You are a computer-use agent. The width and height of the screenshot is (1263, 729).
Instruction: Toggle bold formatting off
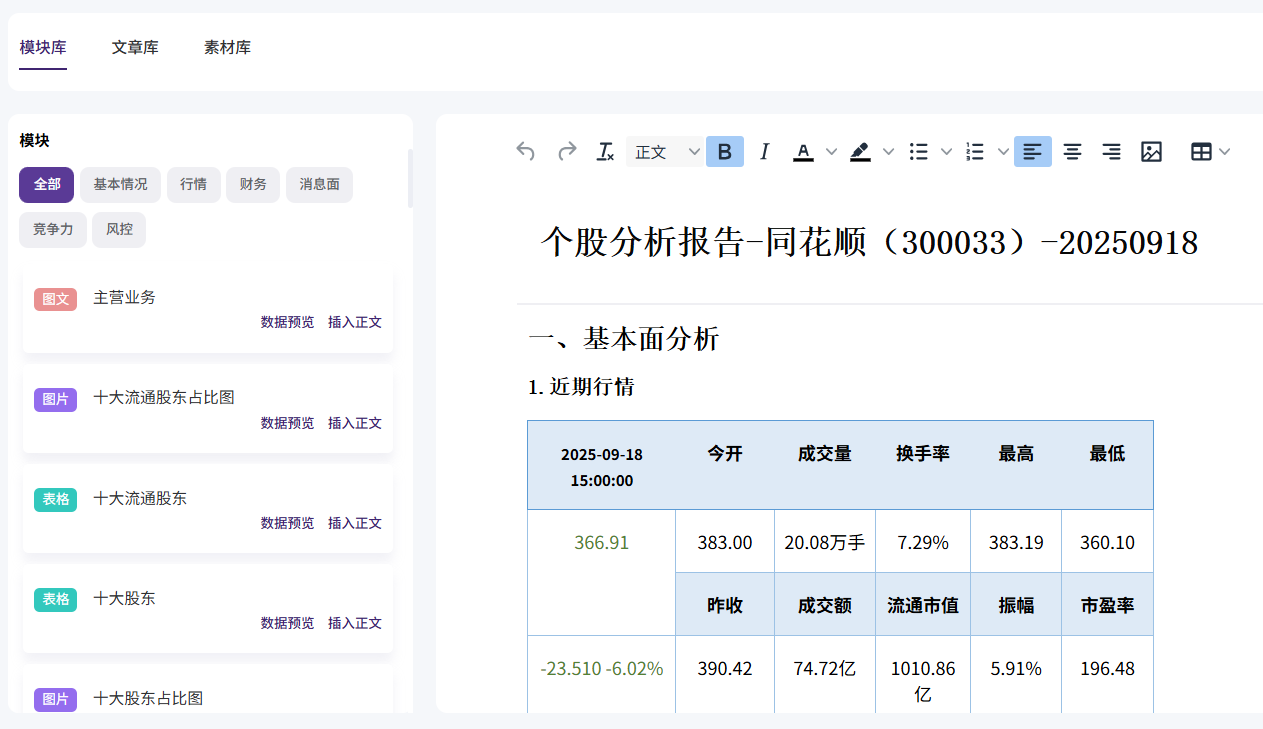point(724,151)
